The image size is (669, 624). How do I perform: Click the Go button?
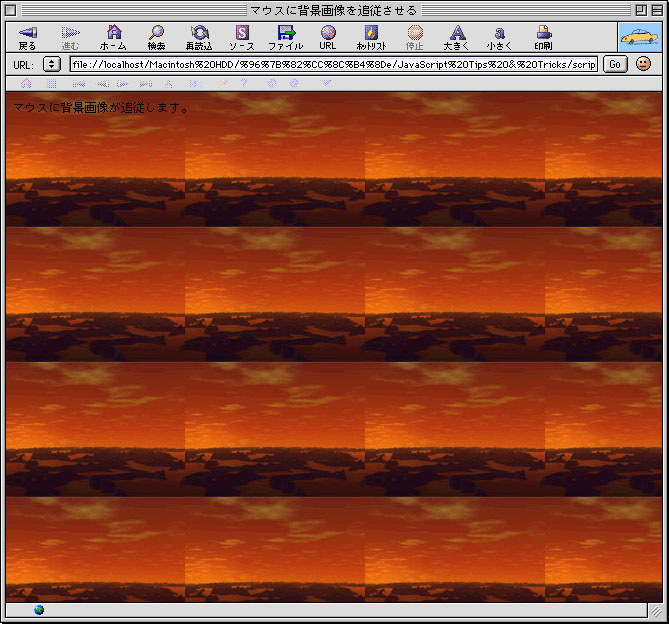coord(615,64)
